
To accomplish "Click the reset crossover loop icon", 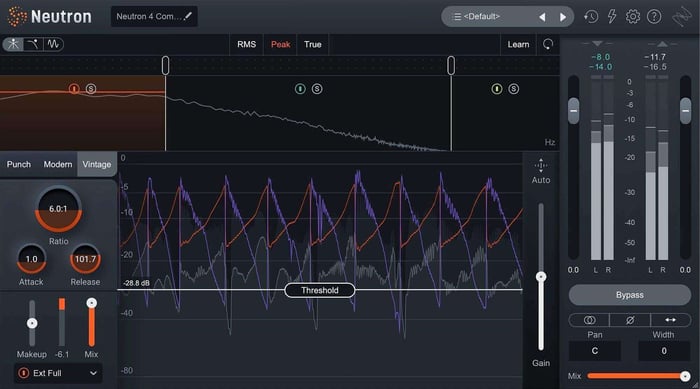I will click(x=548, y=44).
